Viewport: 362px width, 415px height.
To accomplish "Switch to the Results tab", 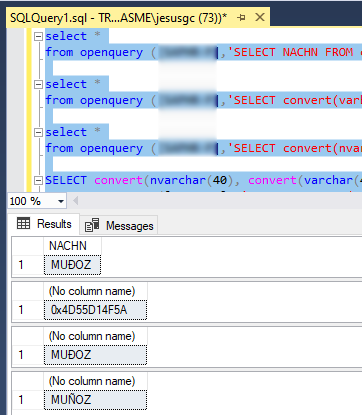I will click(x=44, y=224).
